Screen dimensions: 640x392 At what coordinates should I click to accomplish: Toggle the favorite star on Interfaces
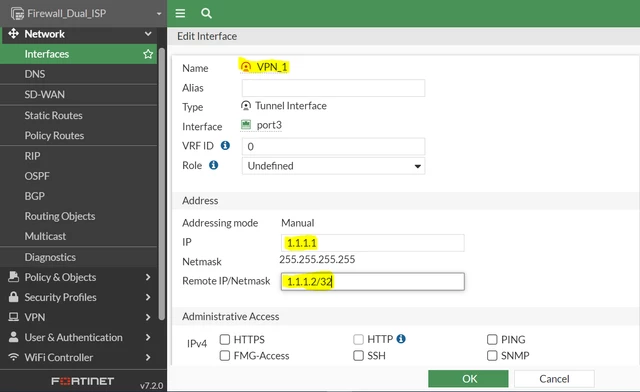tap(148, 54)
